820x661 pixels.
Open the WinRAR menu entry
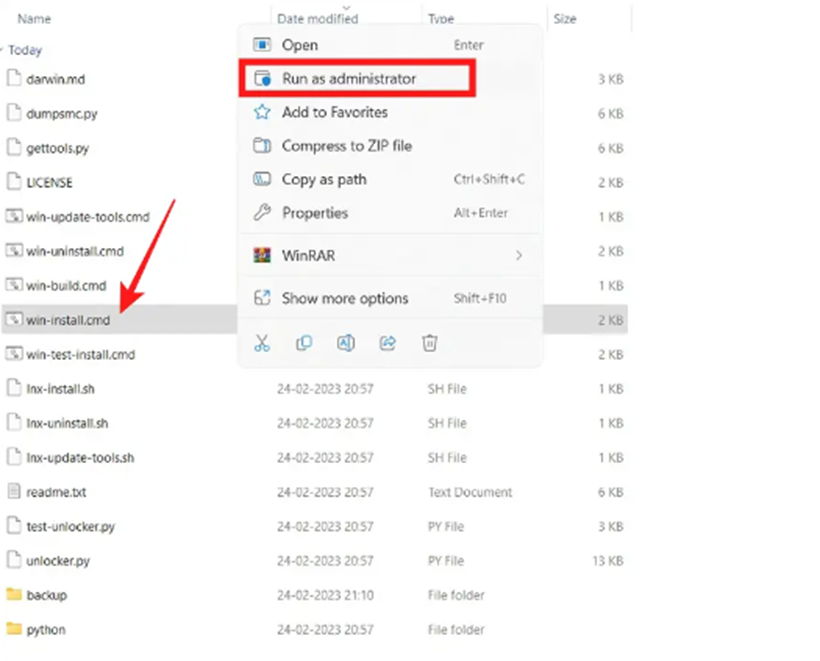pos(390,255)
